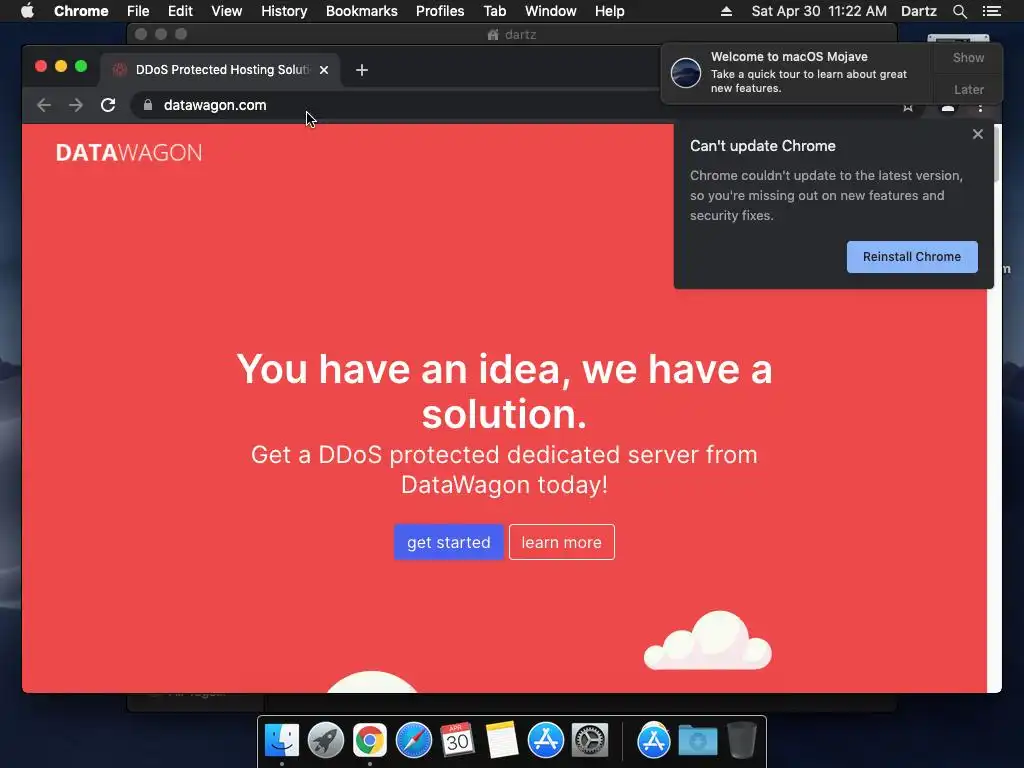Click Show on Mojave notification
The image size is (1024, 768).
968,57
